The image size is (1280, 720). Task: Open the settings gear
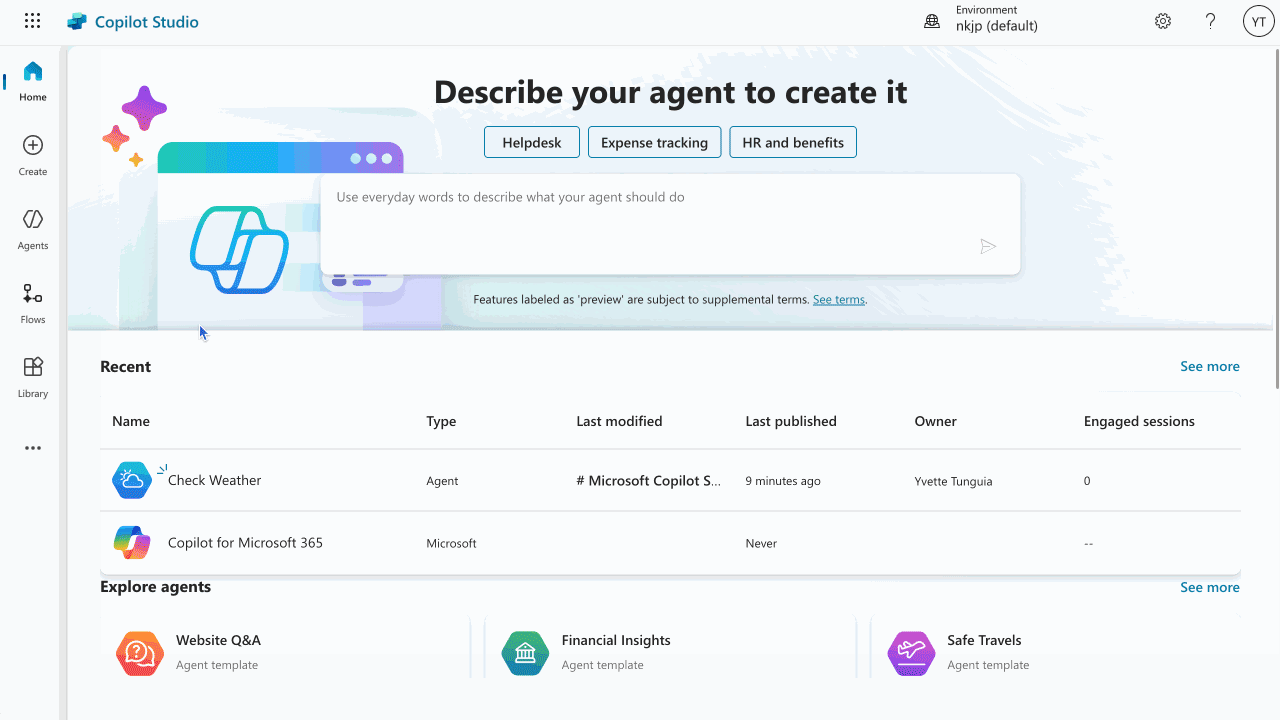(x=1162, y=21)
